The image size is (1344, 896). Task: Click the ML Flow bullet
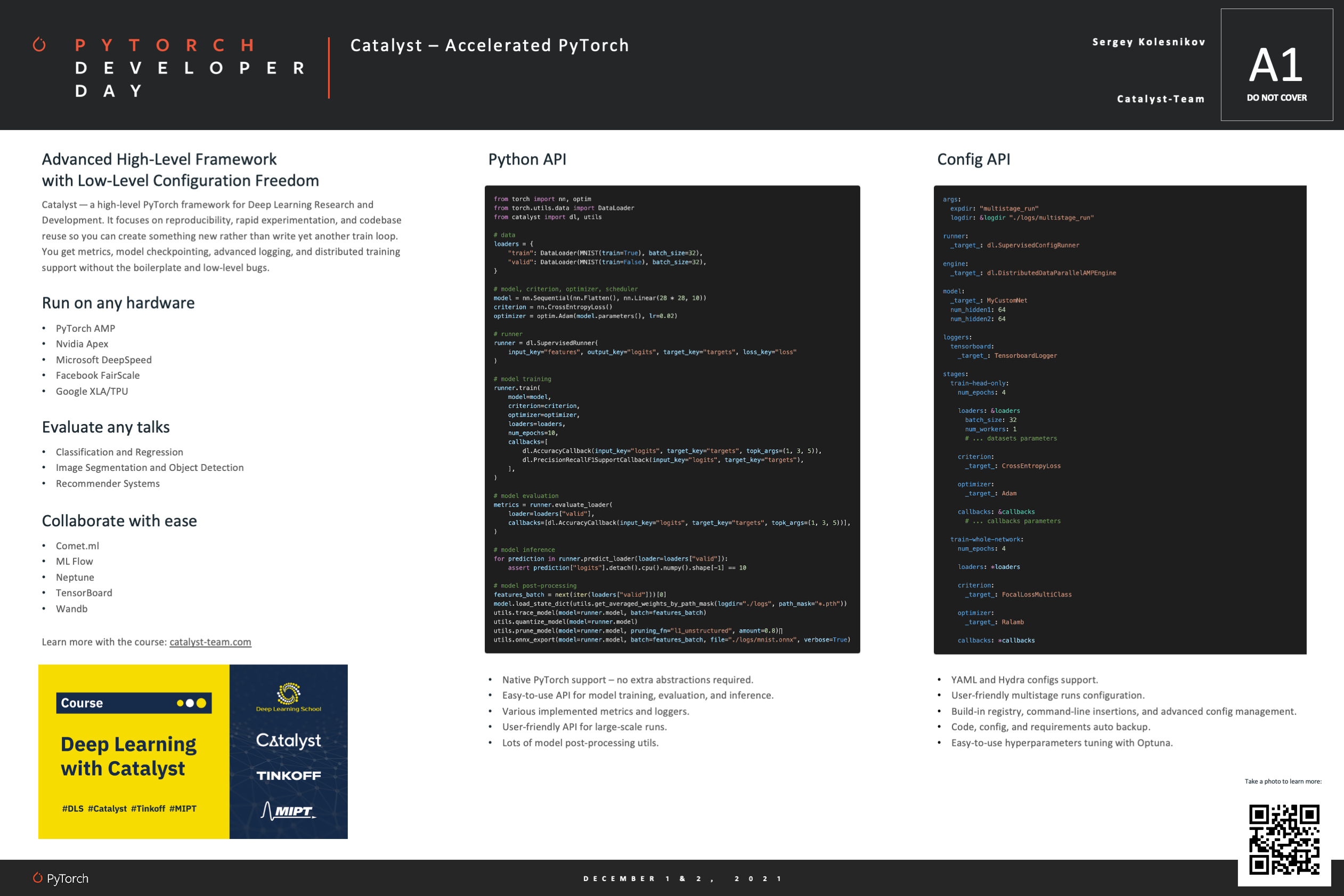point(74,561)
